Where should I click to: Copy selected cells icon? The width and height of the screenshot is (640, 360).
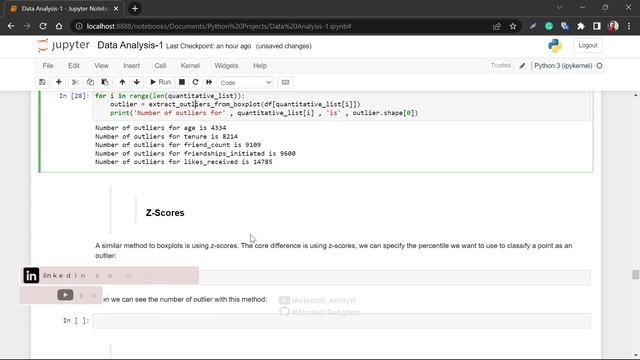pos(90,82)
